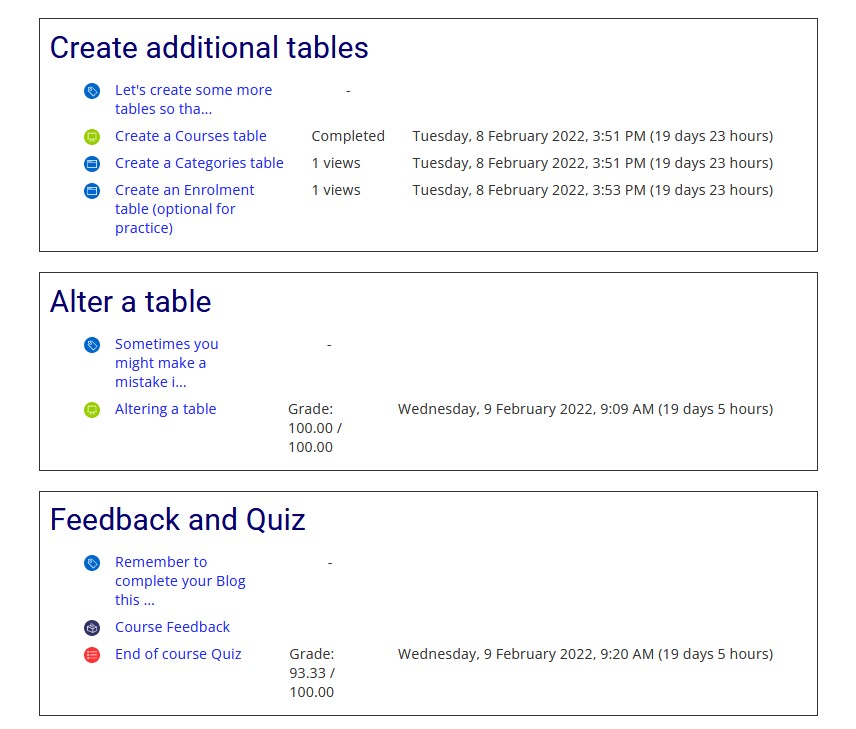Open the Create a Courses table lesson

tap(191, 136)
